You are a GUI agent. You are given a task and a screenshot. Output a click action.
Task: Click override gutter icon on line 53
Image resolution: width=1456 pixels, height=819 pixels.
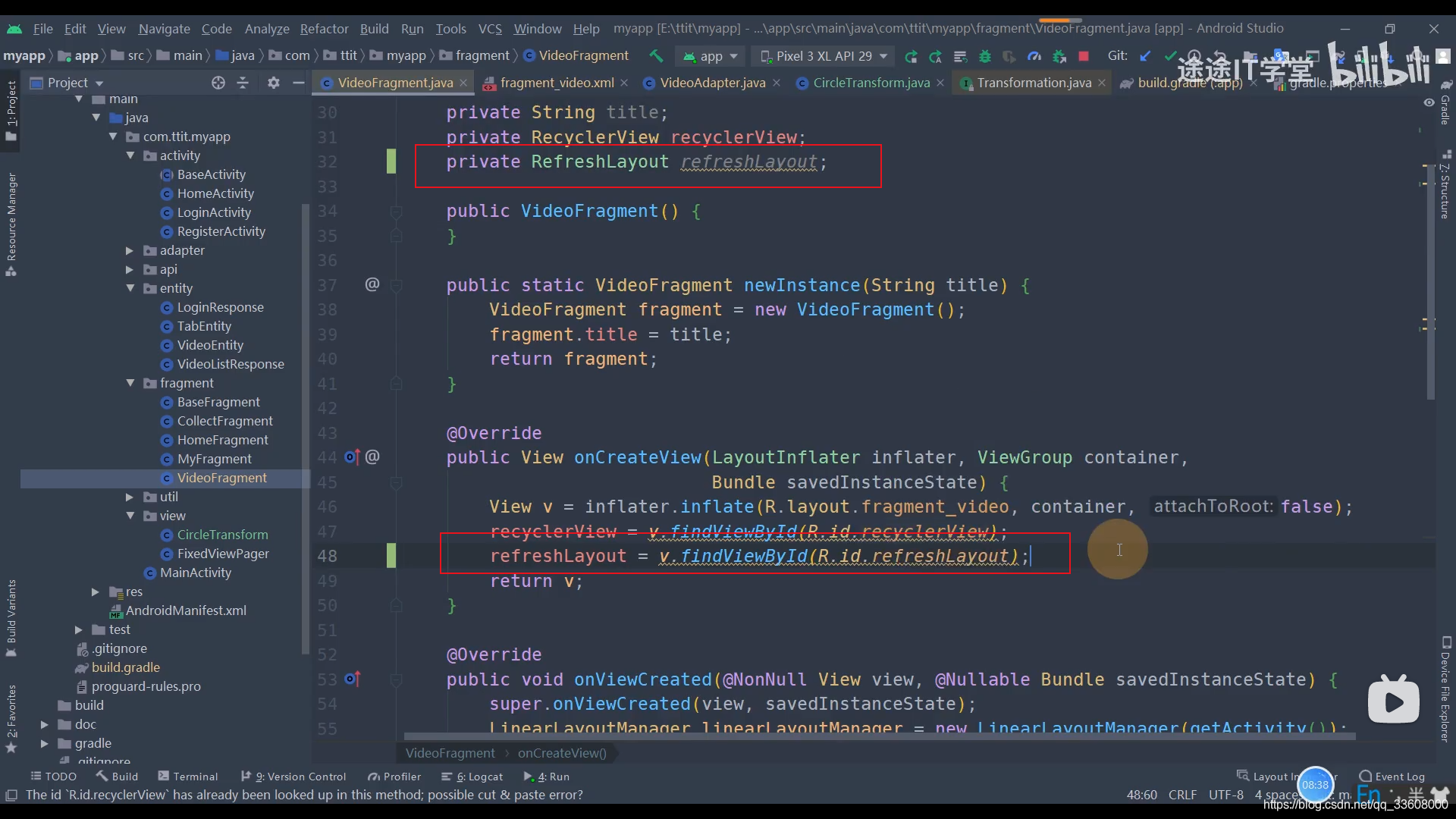352,679
